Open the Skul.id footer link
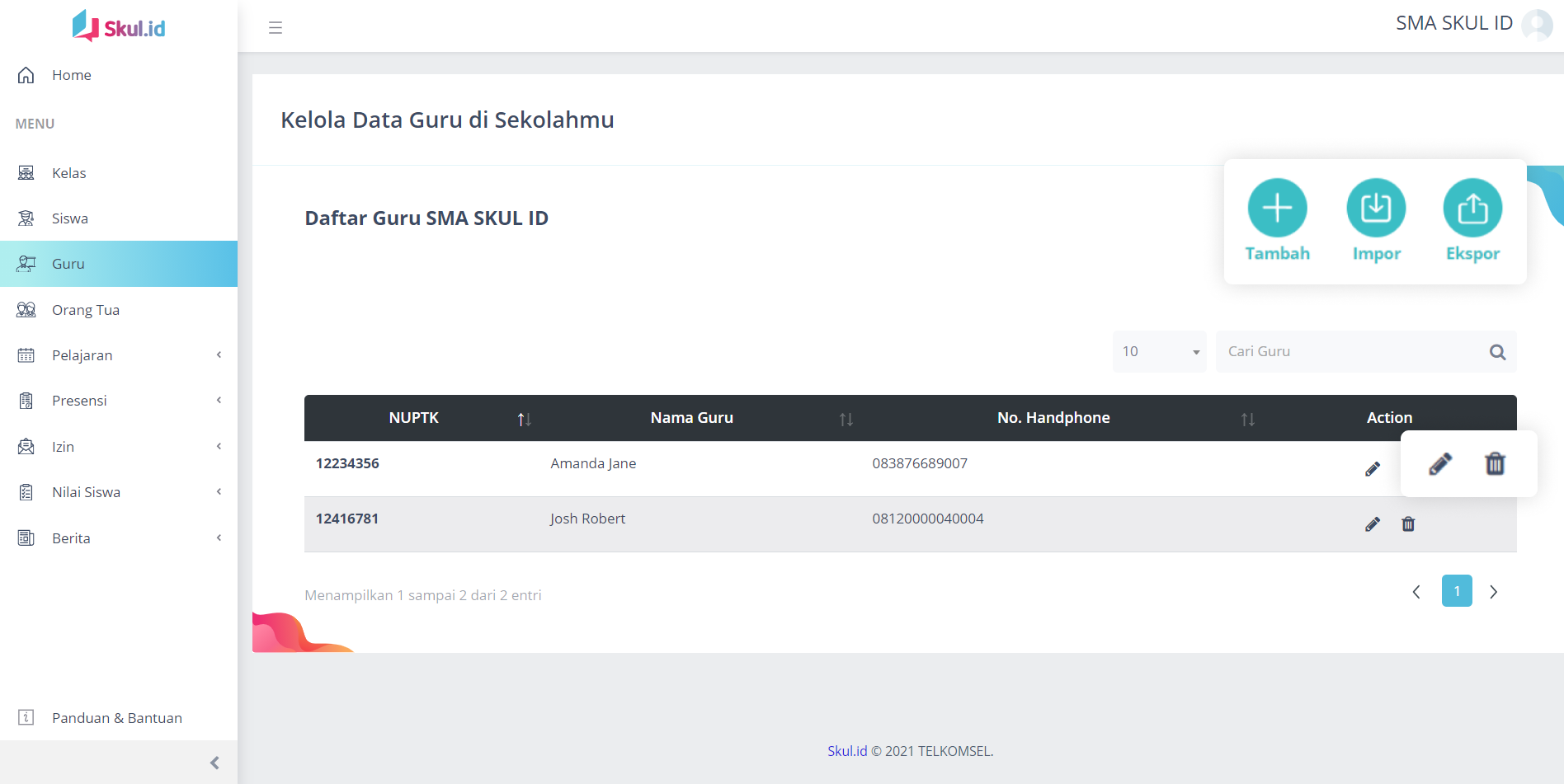1564x784 pixels. 847,751
